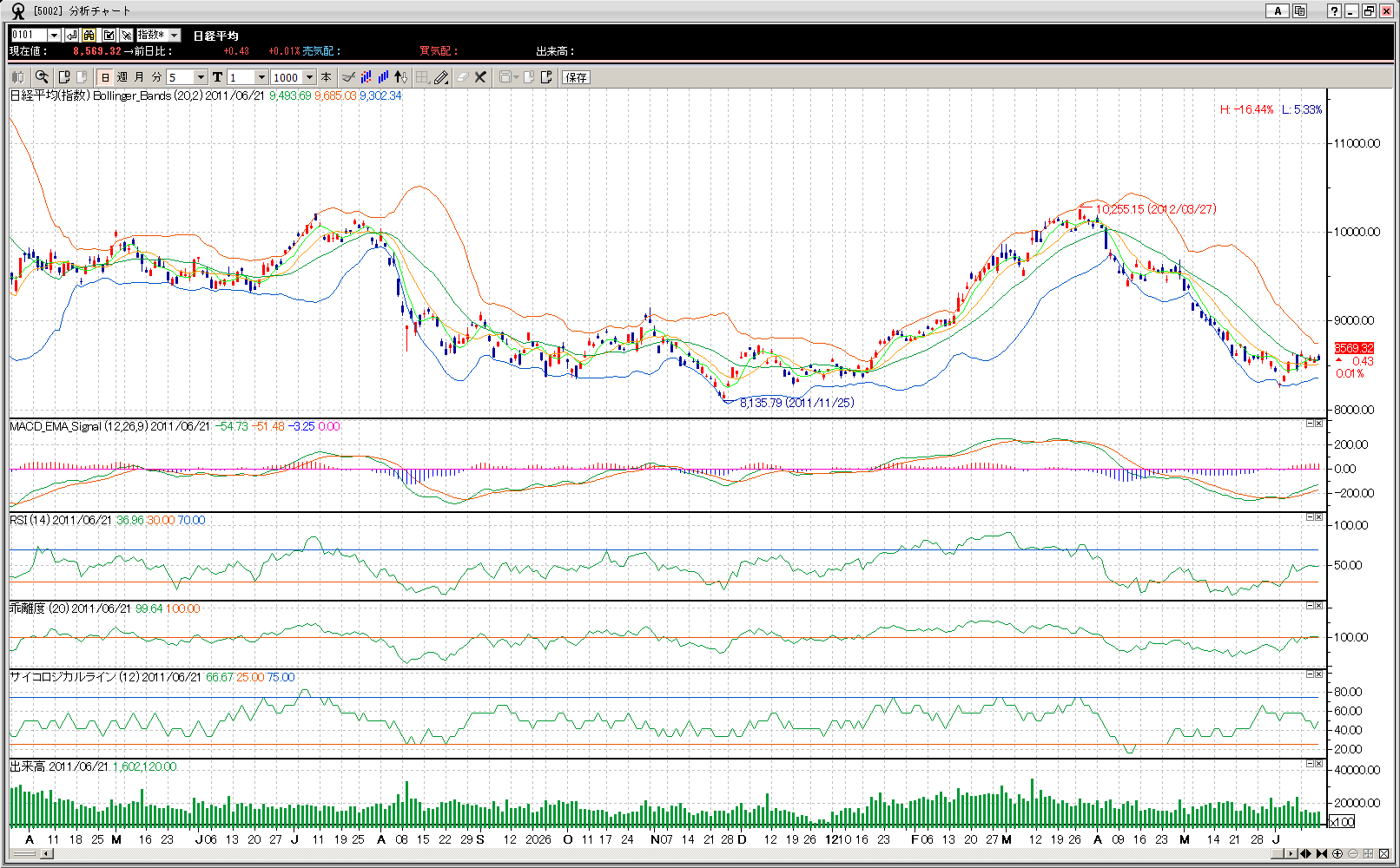
Task: Toggle daily chart period button 日
Action: pyautogui.click(x=105, y=77)
